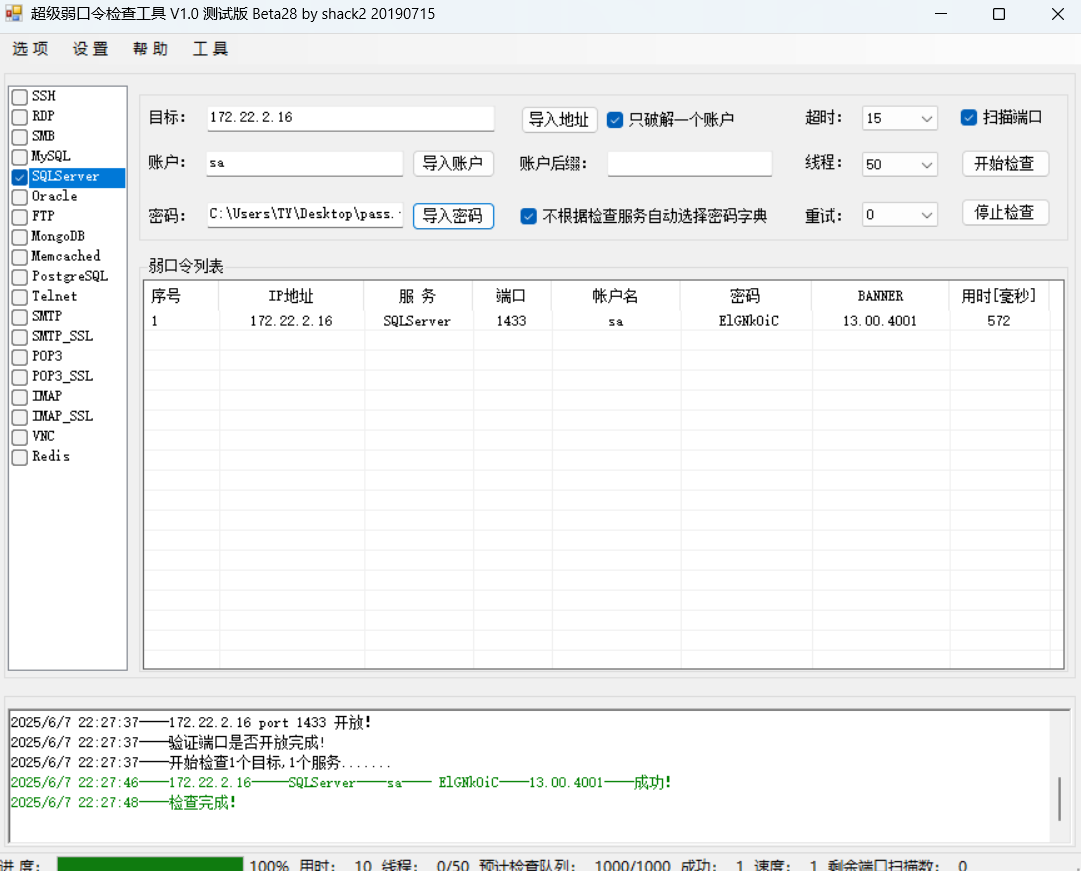1081x871 pixels.
Task: Enable the Redis service checkbox
Action: point(20,457)
